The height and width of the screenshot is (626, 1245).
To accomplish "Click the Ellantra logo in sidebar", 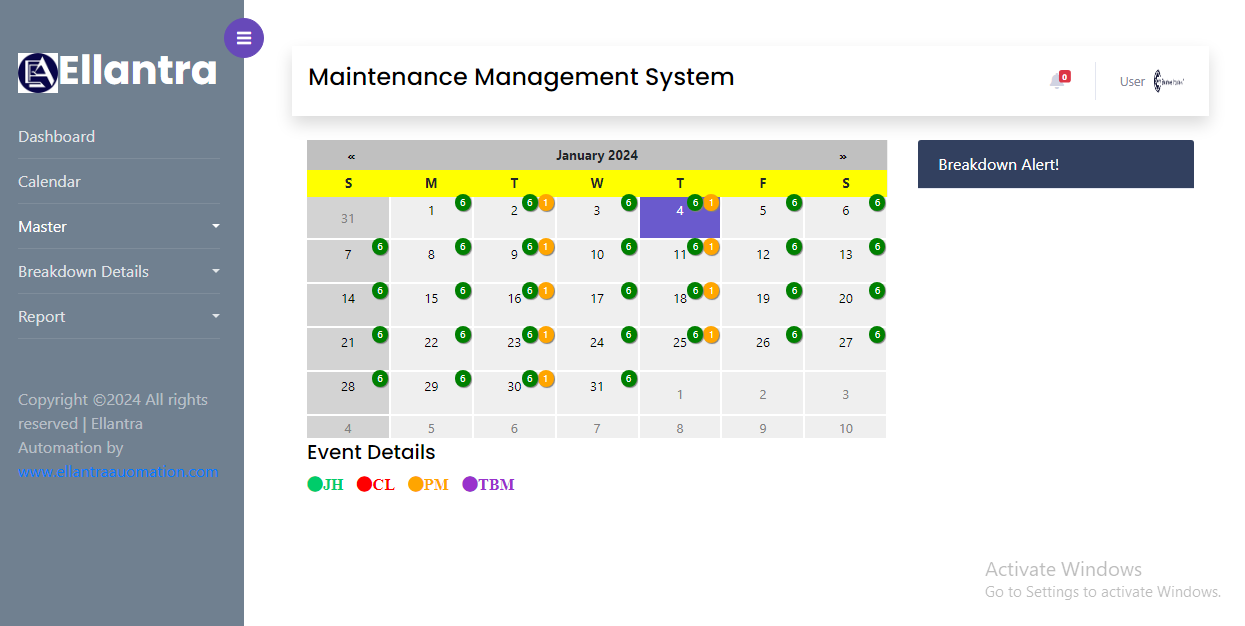I will [x=117, y=72].
